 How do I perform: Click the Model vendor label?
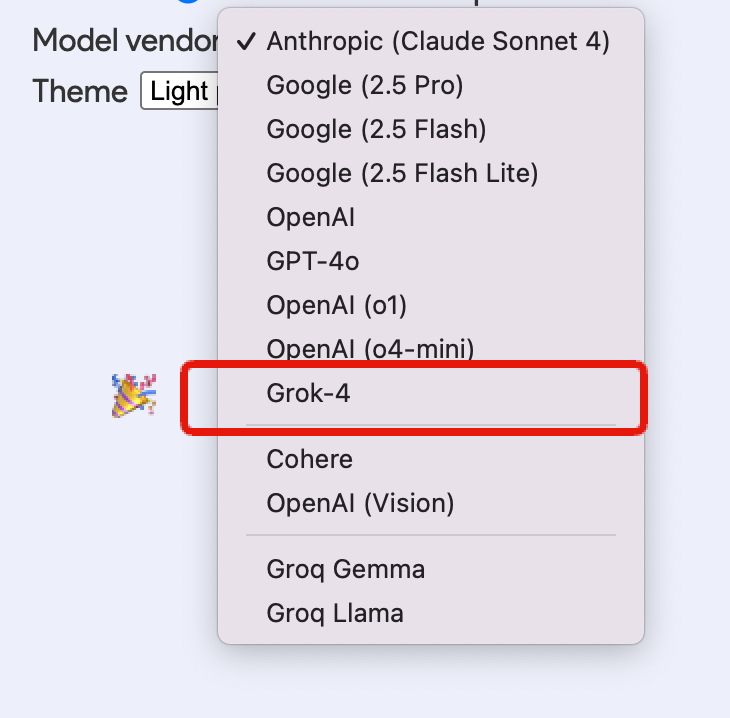click(124, 41)
